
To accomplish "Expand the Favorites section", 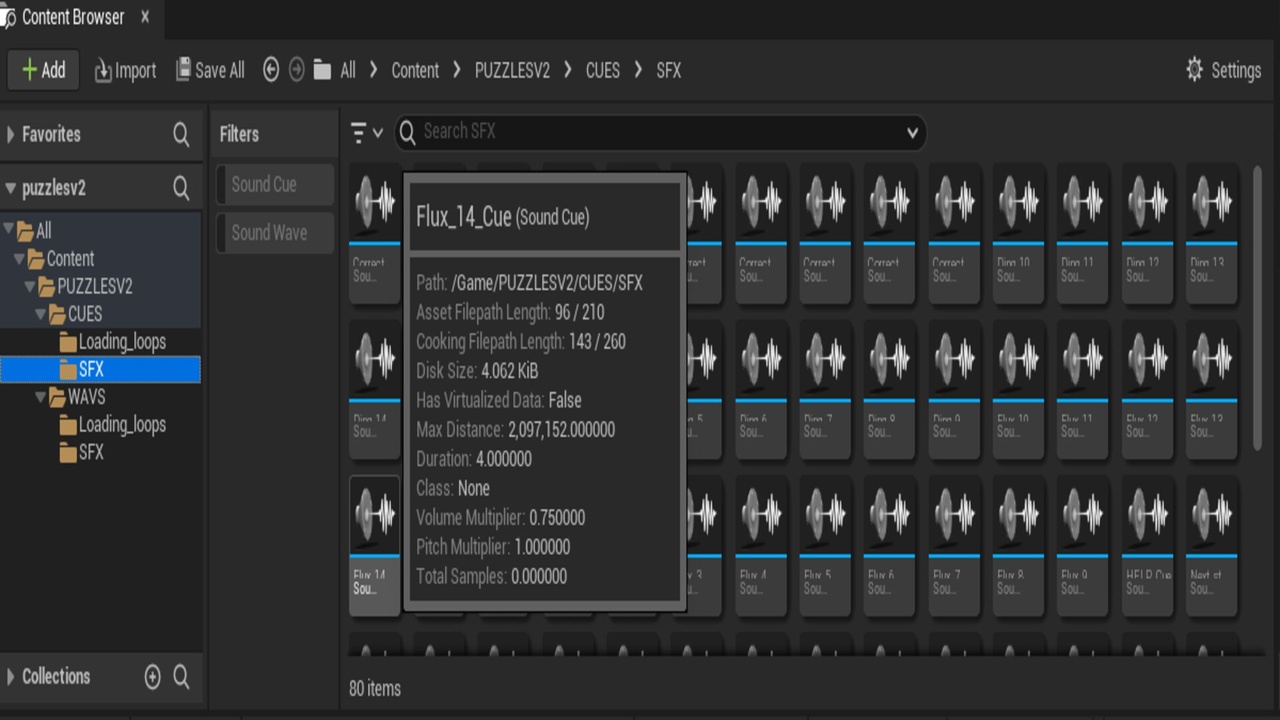I will 11,134.
